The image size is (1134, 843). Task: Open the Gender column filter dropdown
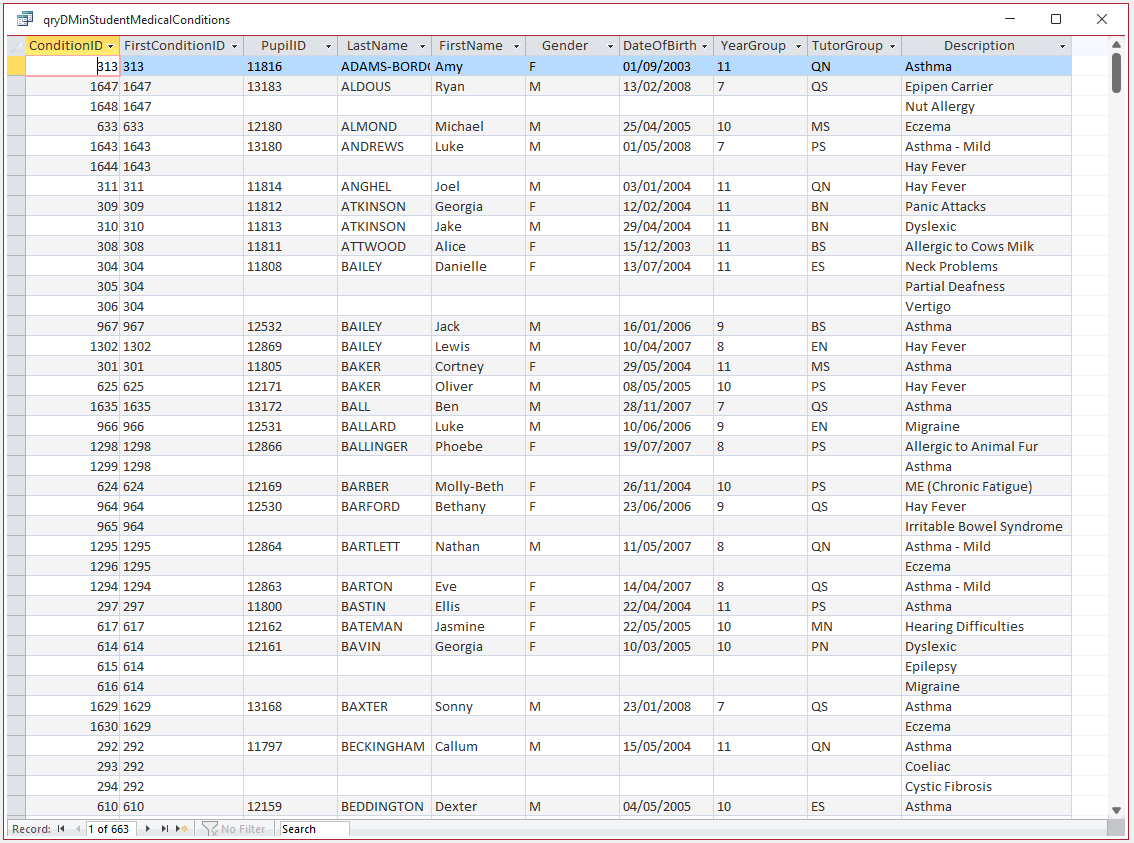pyautogui.click(x=610, y=46)
